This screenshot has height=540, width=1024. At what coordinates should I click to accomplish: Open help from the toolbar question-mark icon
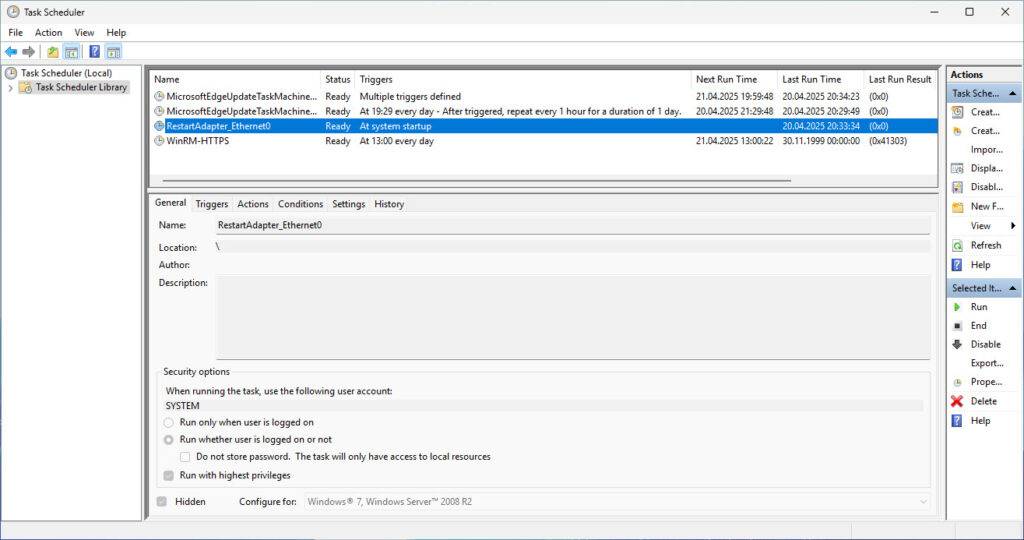coord(95,52)
